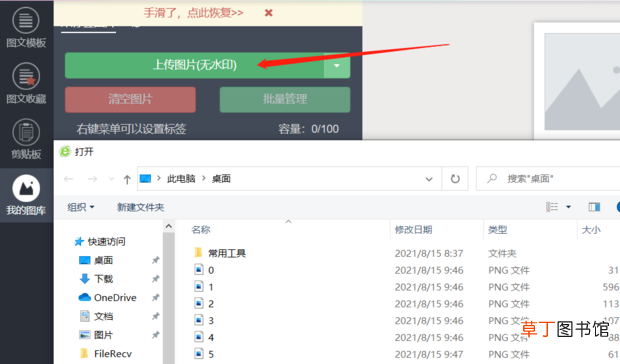Click 新建文件夹 in the dialog toolbar
The width and height of the screenshot is (620, 364).
pyautogui.click(x=140, y=207)
